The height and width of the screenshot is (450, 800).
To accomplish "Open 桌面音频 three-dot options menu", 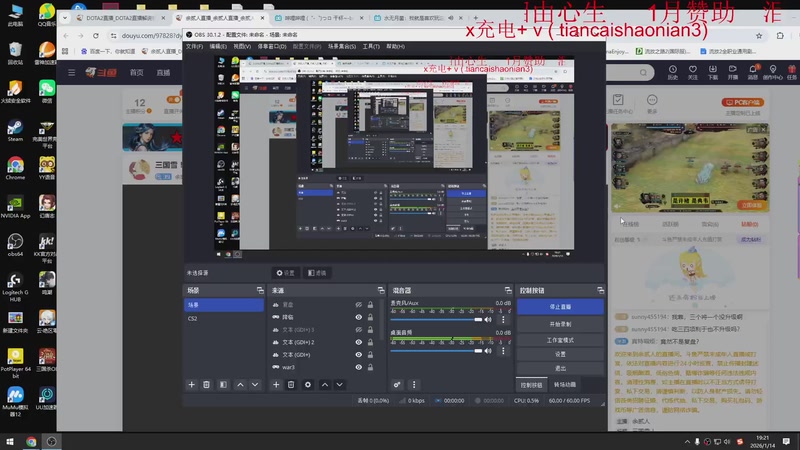I will click(x=503, y=351).
